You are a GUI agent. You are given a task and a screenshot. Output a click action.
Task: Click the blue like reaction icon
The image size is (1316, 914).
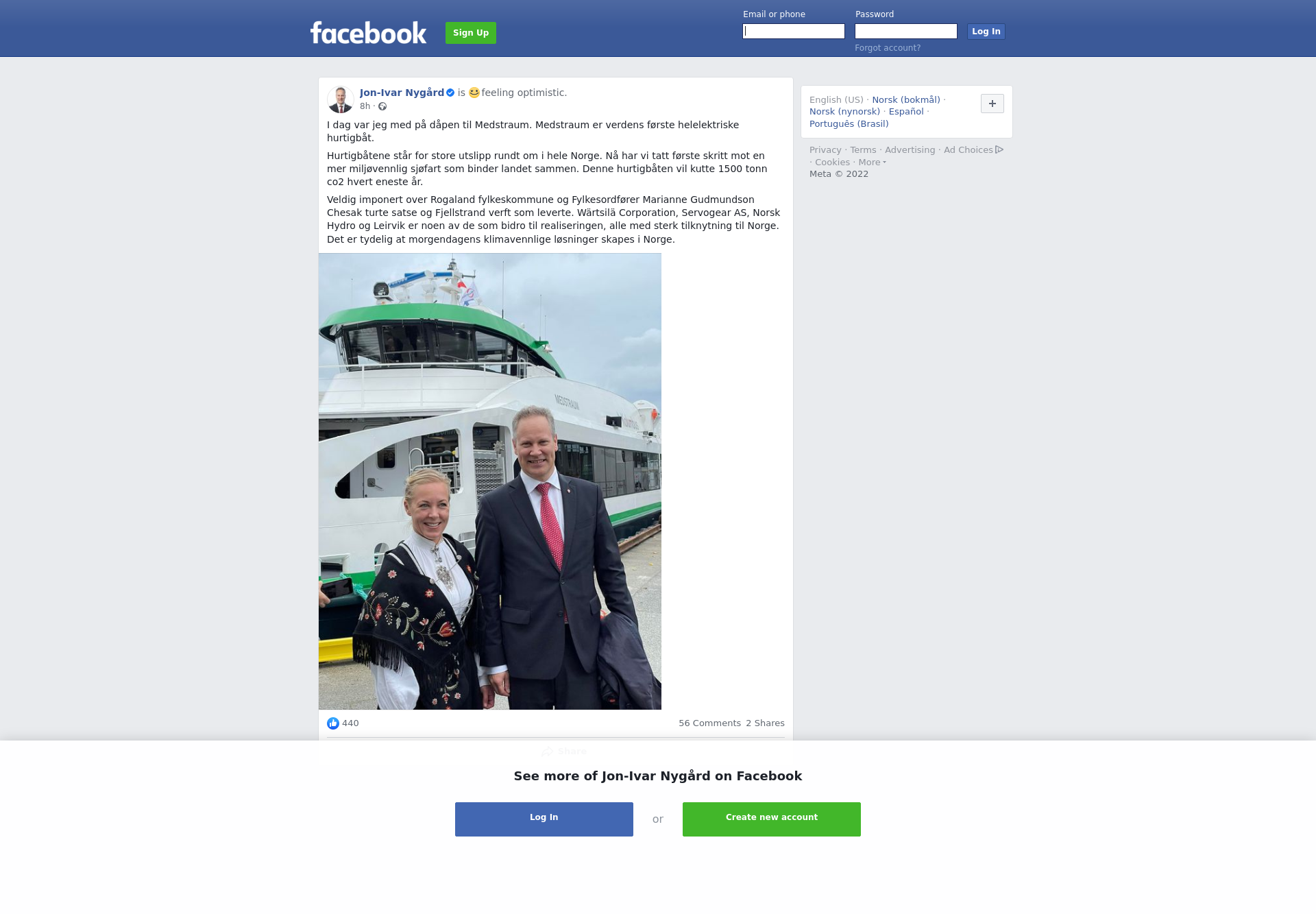(x=333, y=723)
